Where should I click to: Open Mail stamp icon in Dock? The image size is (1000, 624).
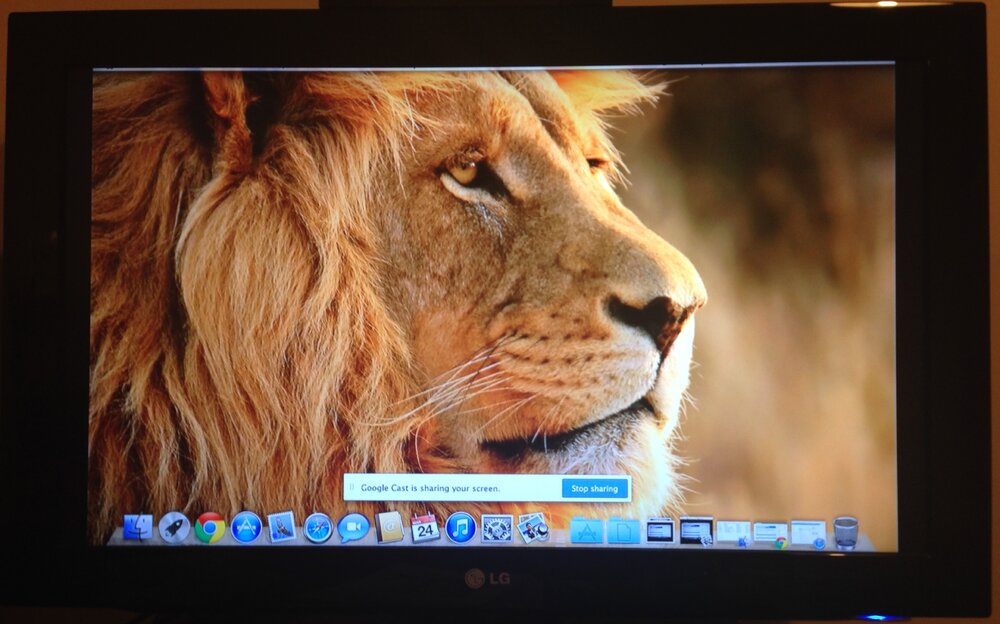click(282, 528)
